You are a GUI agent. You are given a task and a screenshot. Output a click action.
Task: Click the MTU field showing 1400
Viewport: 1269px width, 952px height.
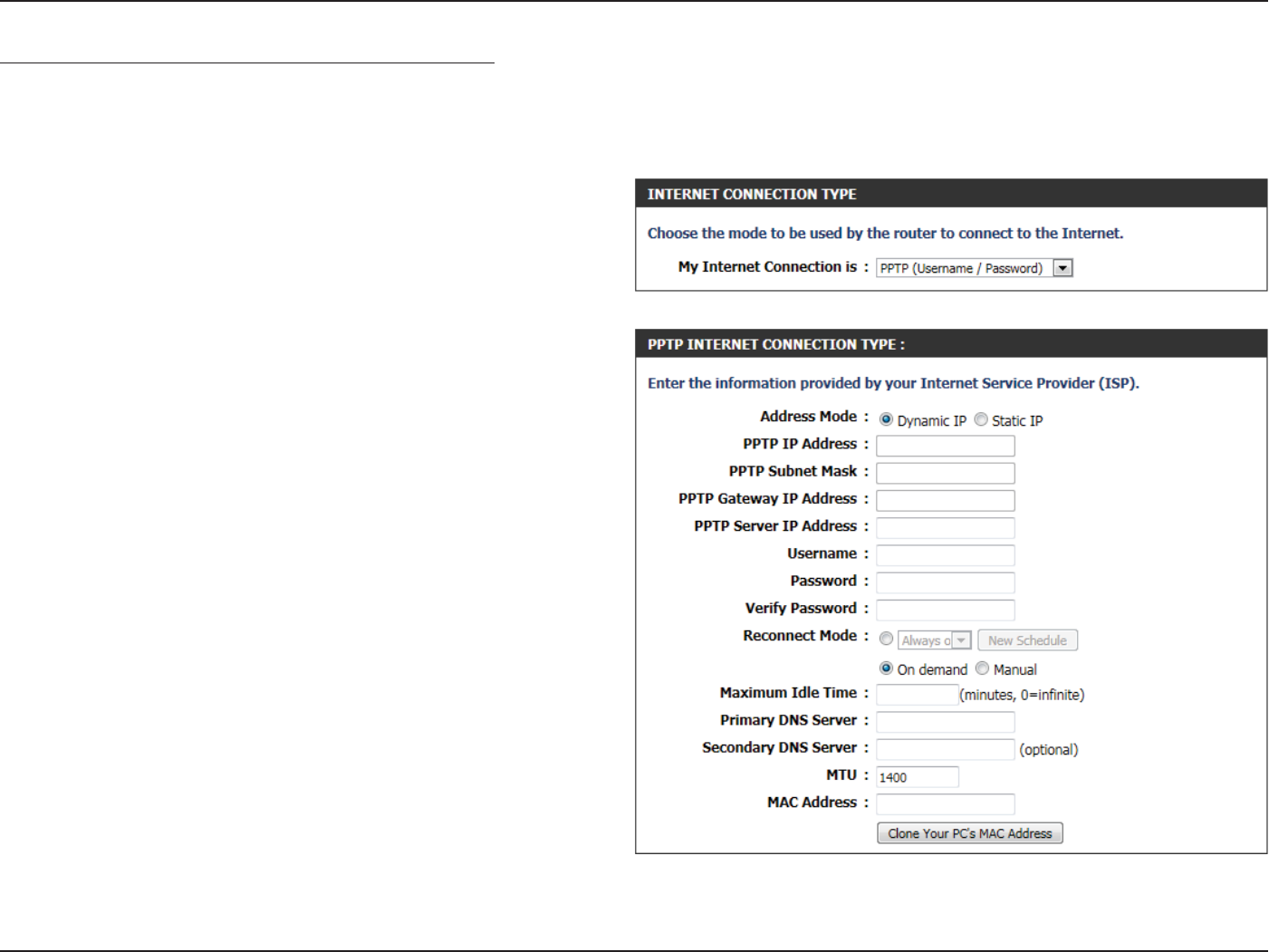click(x=917, y=777)
